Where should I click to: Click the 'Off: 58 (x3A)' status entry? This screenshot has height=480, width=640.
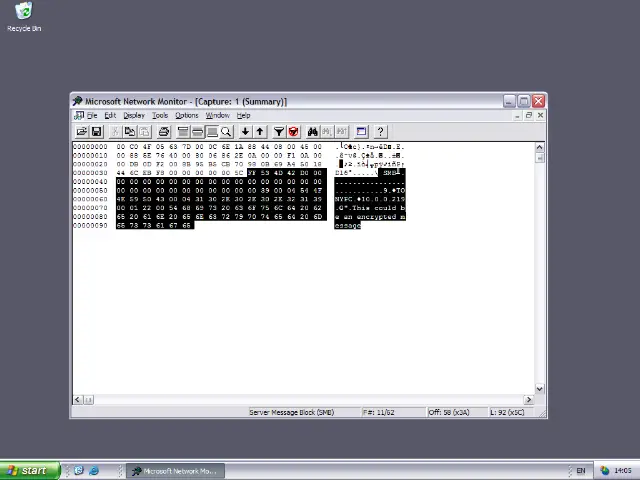(449, 412)
